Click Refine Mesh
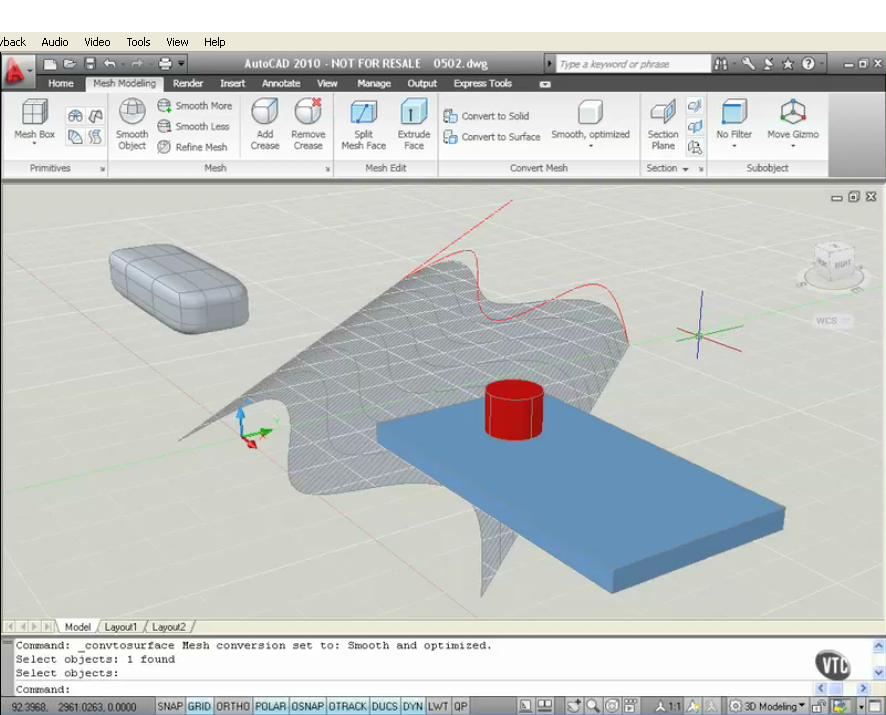The height and width of the screenshot is (715, 886). tap(193, 147)
